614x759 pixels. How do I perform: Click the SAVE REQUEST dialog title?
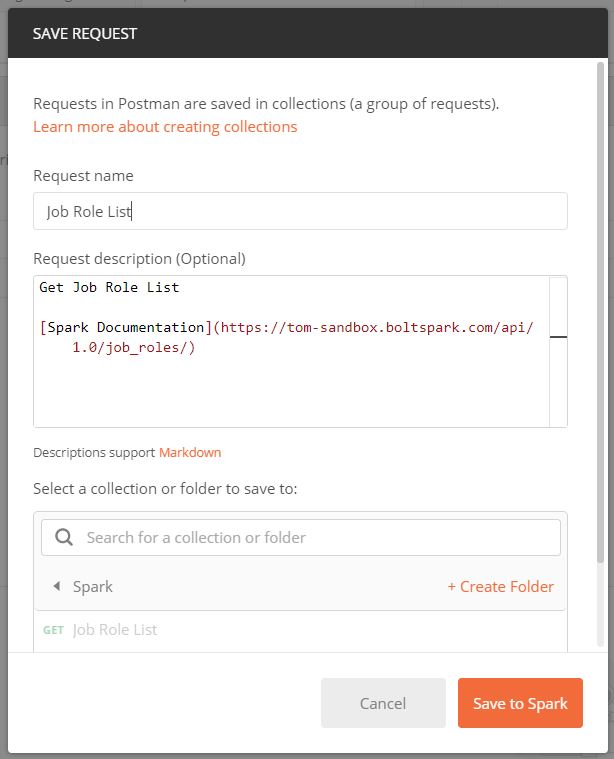pyautogui.click(x=85, y=33)
